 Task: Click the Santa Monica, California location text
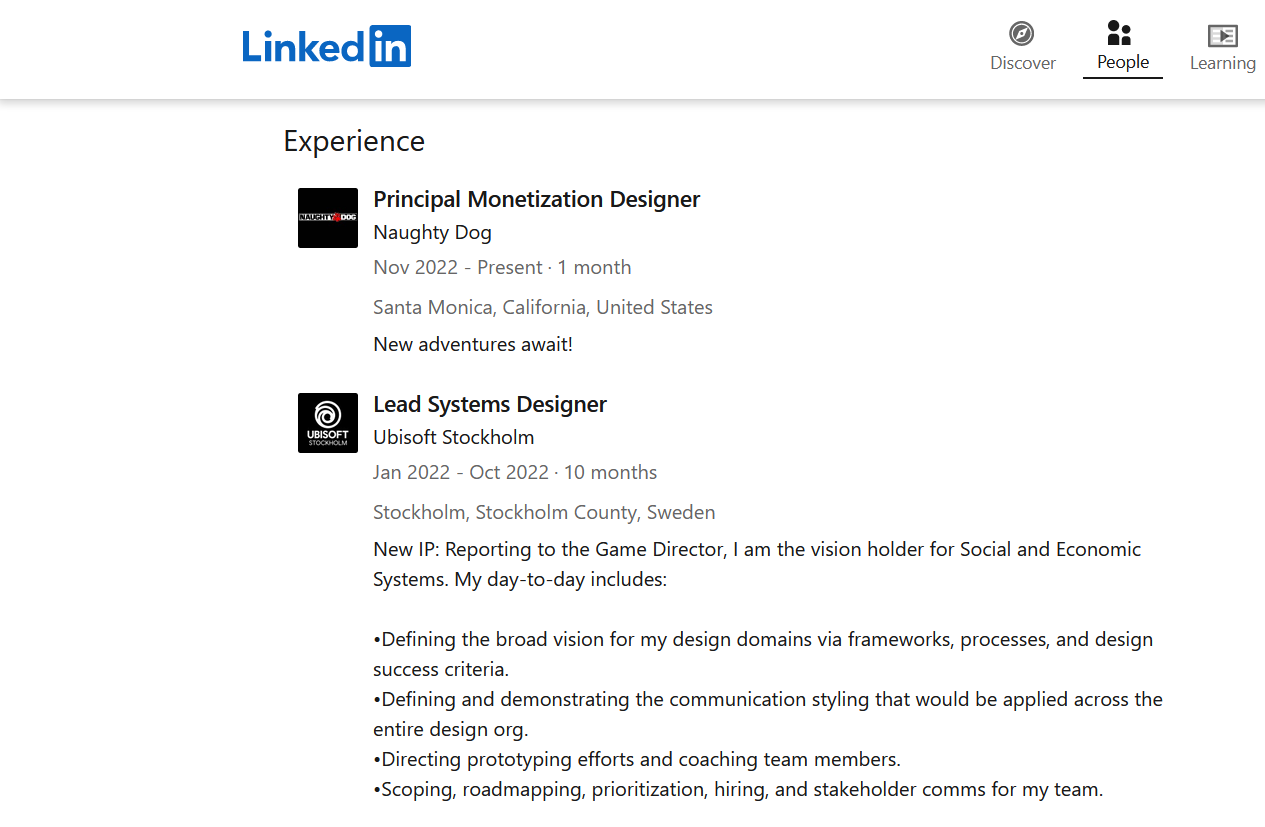542,307
